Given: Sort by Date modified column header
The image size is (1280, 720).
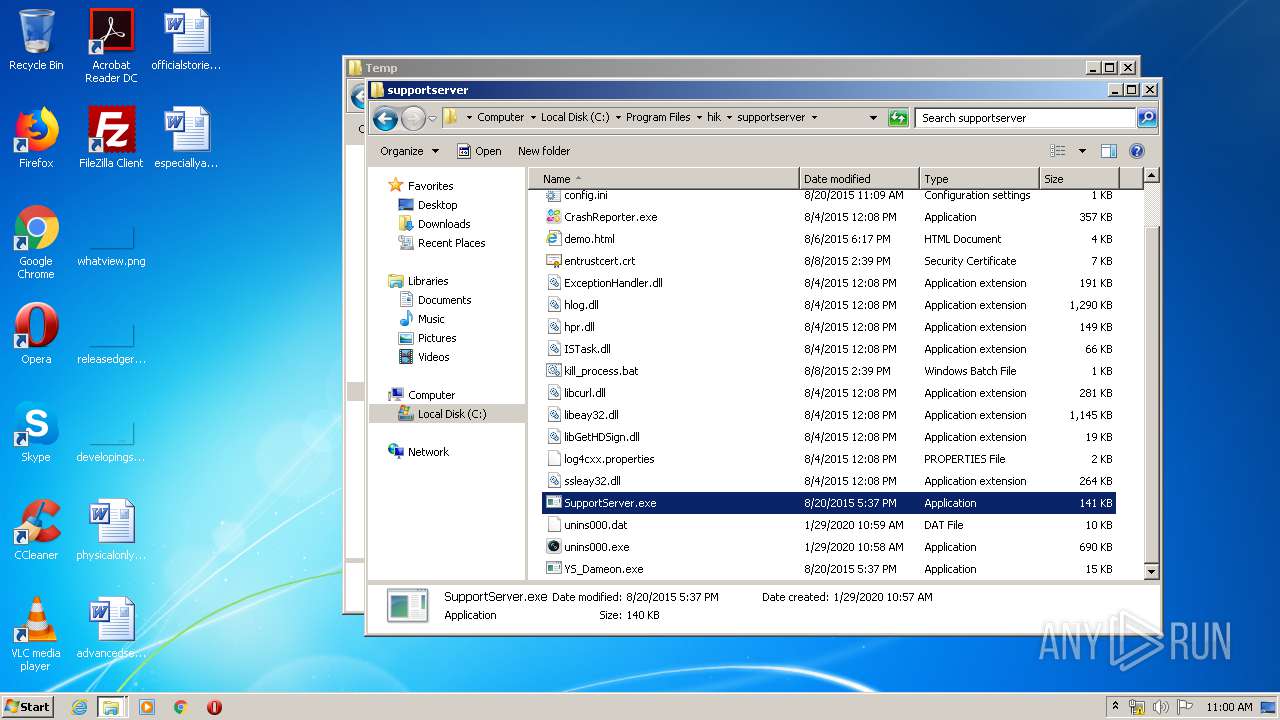Looking at the screenshot, I should (x=859, y=179).
